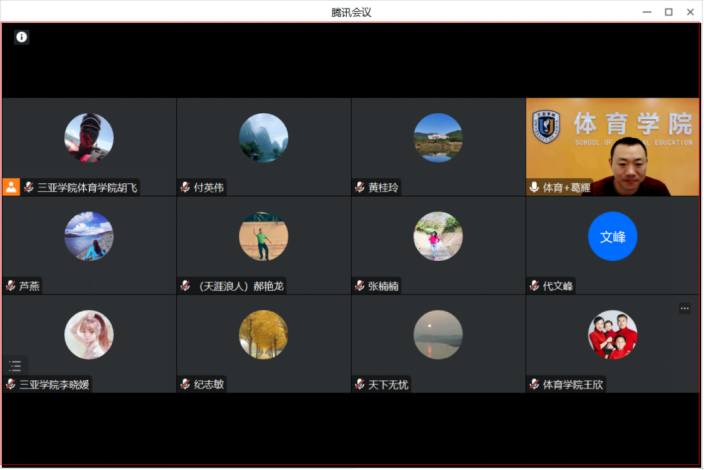The height and width of the screenshot is (470, 704).
Task: Click the 三亚学院李晓媛 name label
Action: pos(54,384)
